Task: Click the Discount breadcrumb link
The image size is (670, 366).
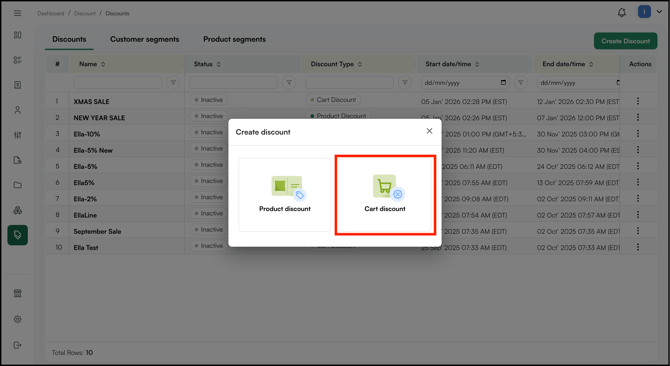Action: point(85,13)
